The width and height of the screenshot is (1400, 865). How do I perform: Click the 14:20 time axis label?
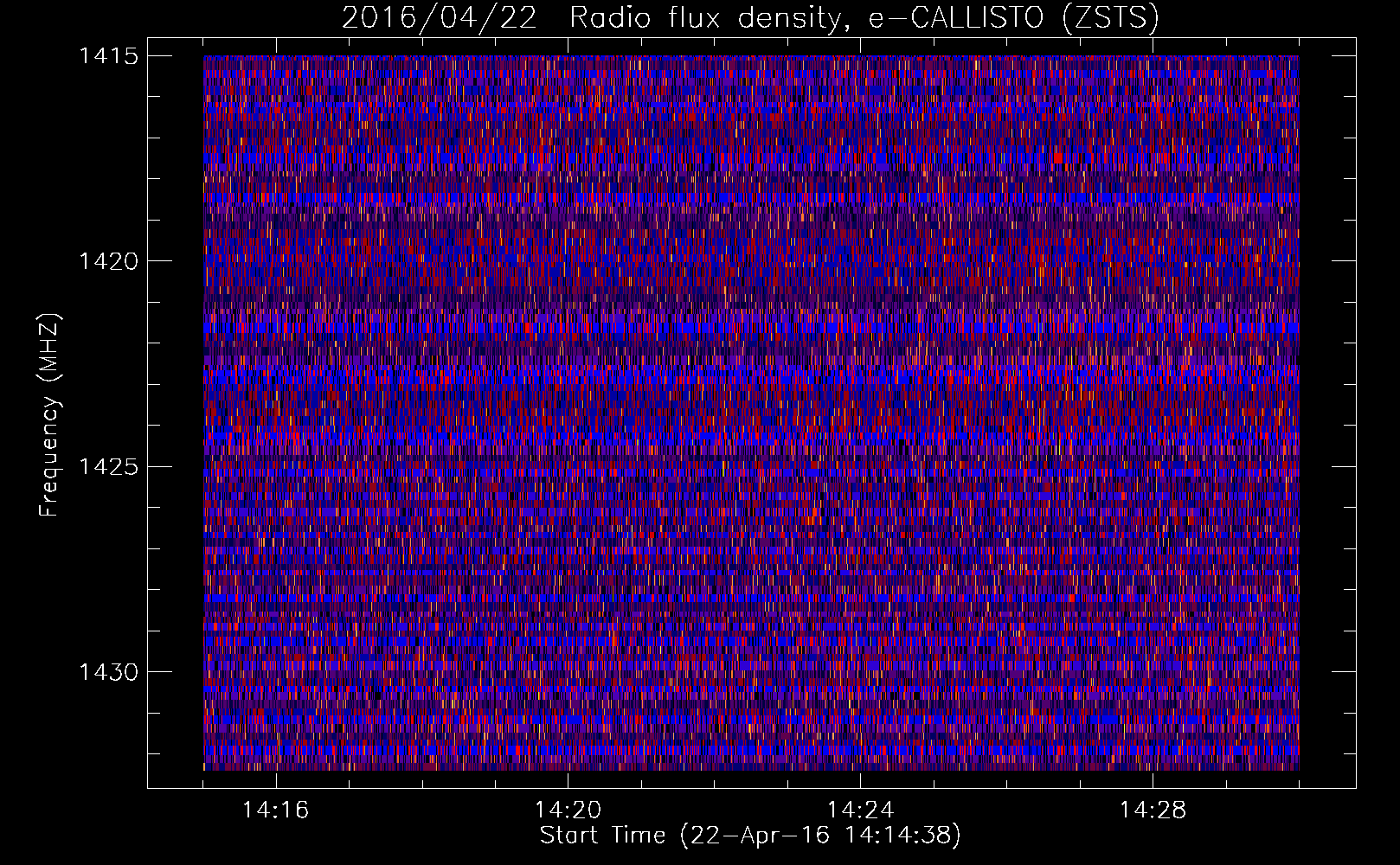pos(568,811)
